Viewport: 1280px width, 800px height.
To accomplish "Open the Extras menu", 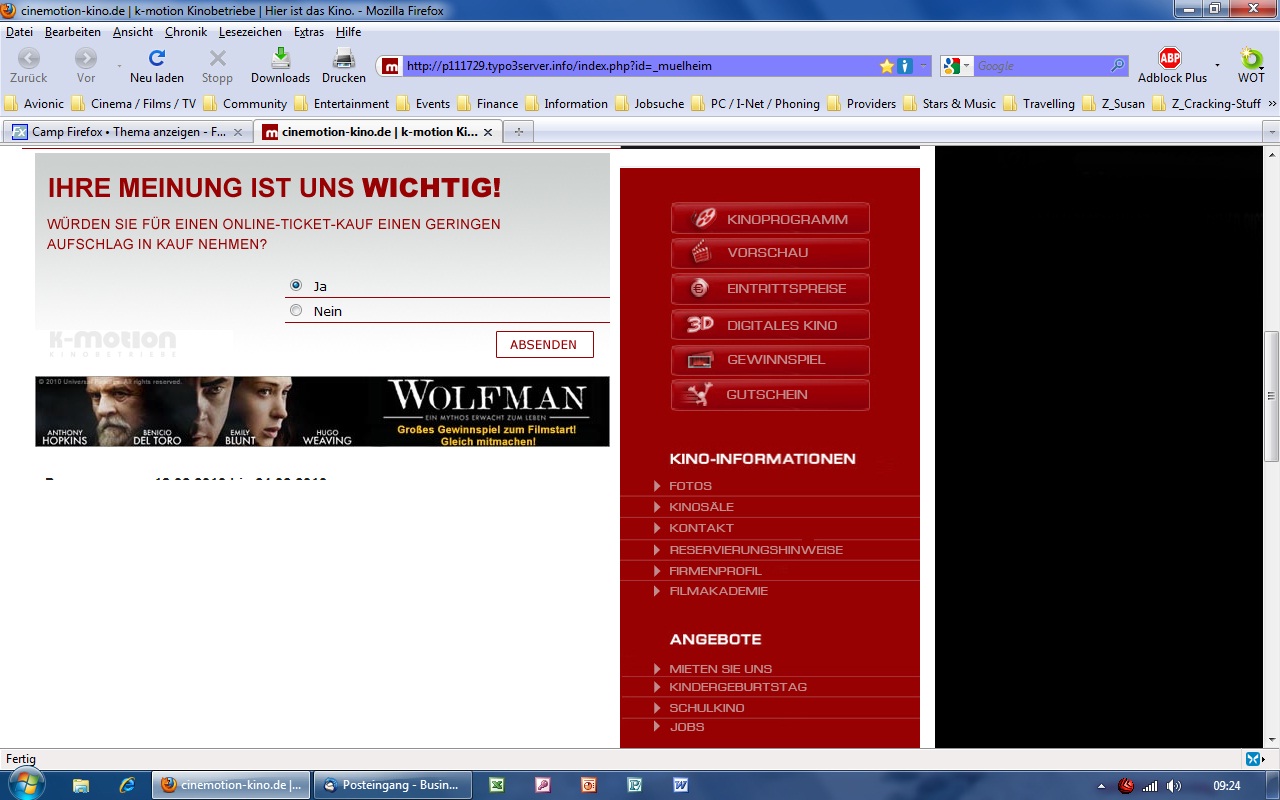I will [x=309, y=32].
